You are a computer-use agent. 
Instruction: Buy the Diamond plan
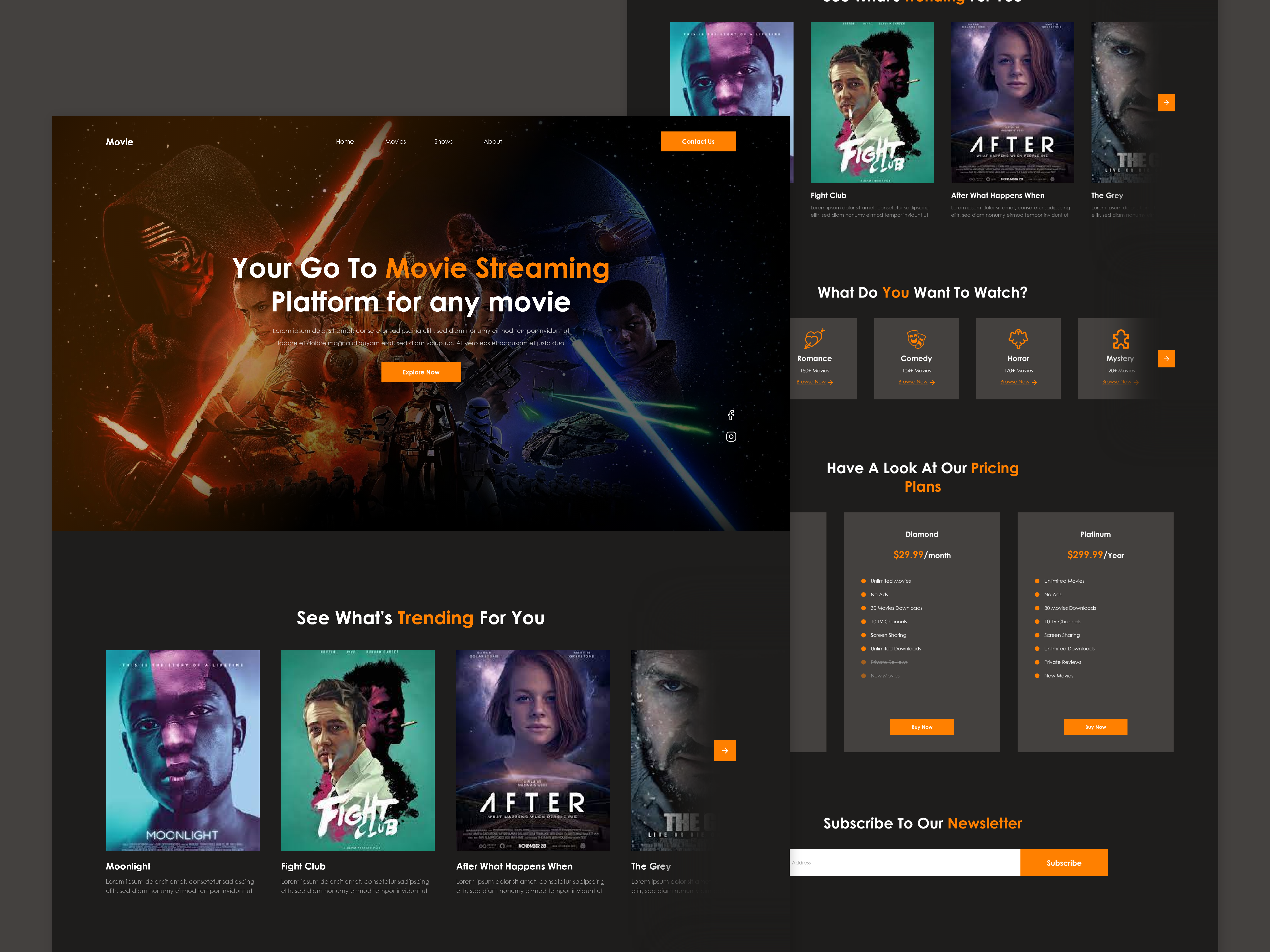click(x=921, y=727)
